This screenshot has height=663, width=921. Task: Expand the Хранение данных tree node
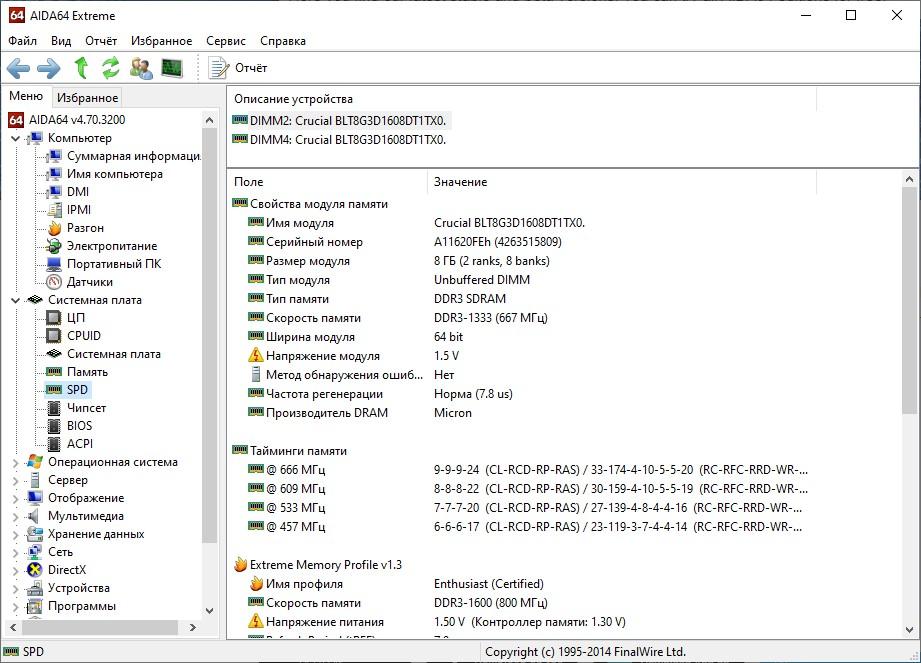pyautogui.click(x=15, y=534)
